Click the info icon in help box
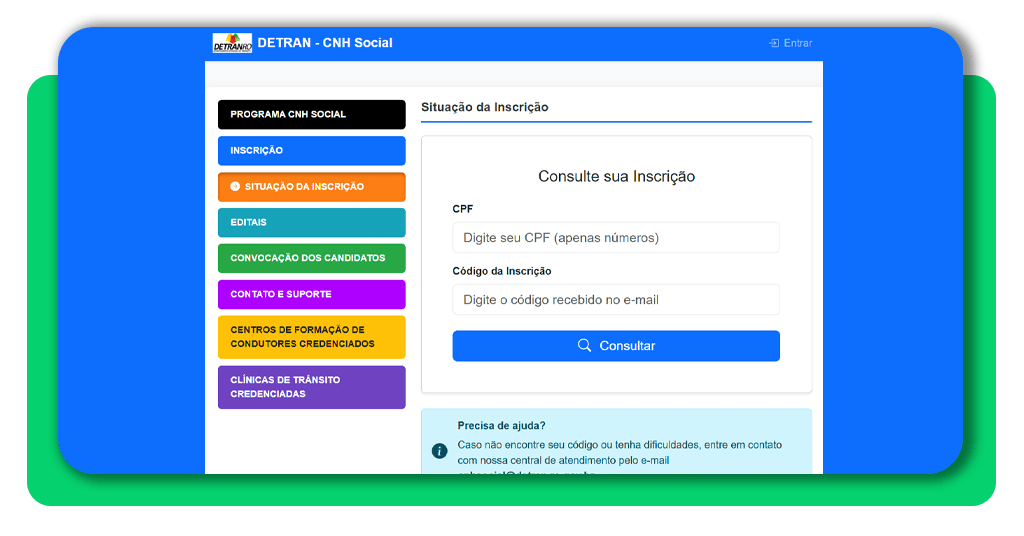The width and height of the screenshot is (1024, 536). tap(440, 451)
